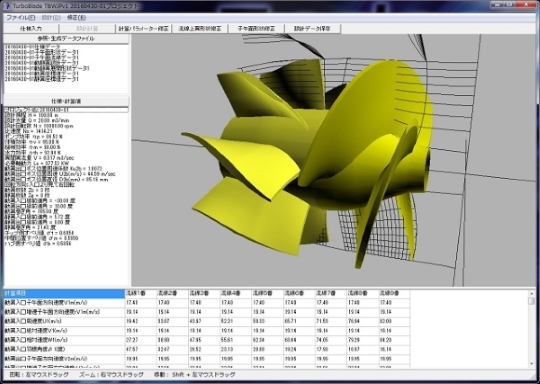Click the 仕様・計算値 panel header
This screenshot has height=384, width=540.
(x=66, y=101)
